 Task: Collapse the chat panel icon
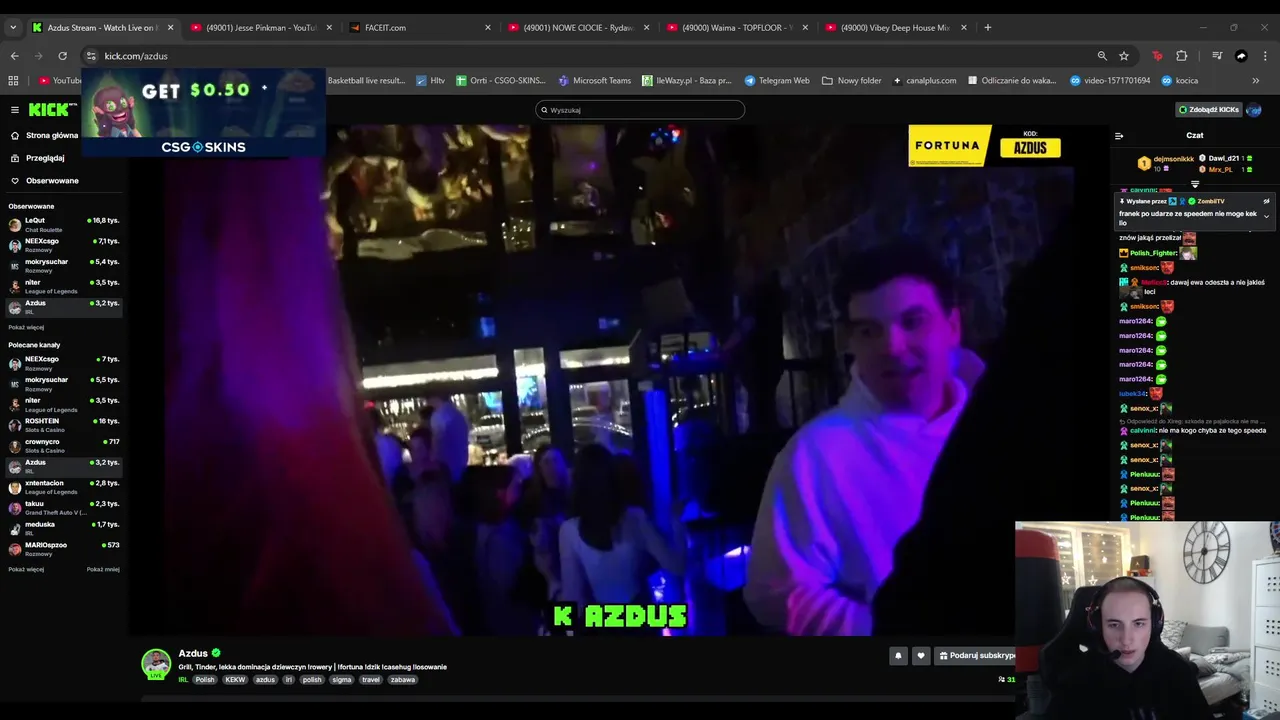pos(1119,136)
